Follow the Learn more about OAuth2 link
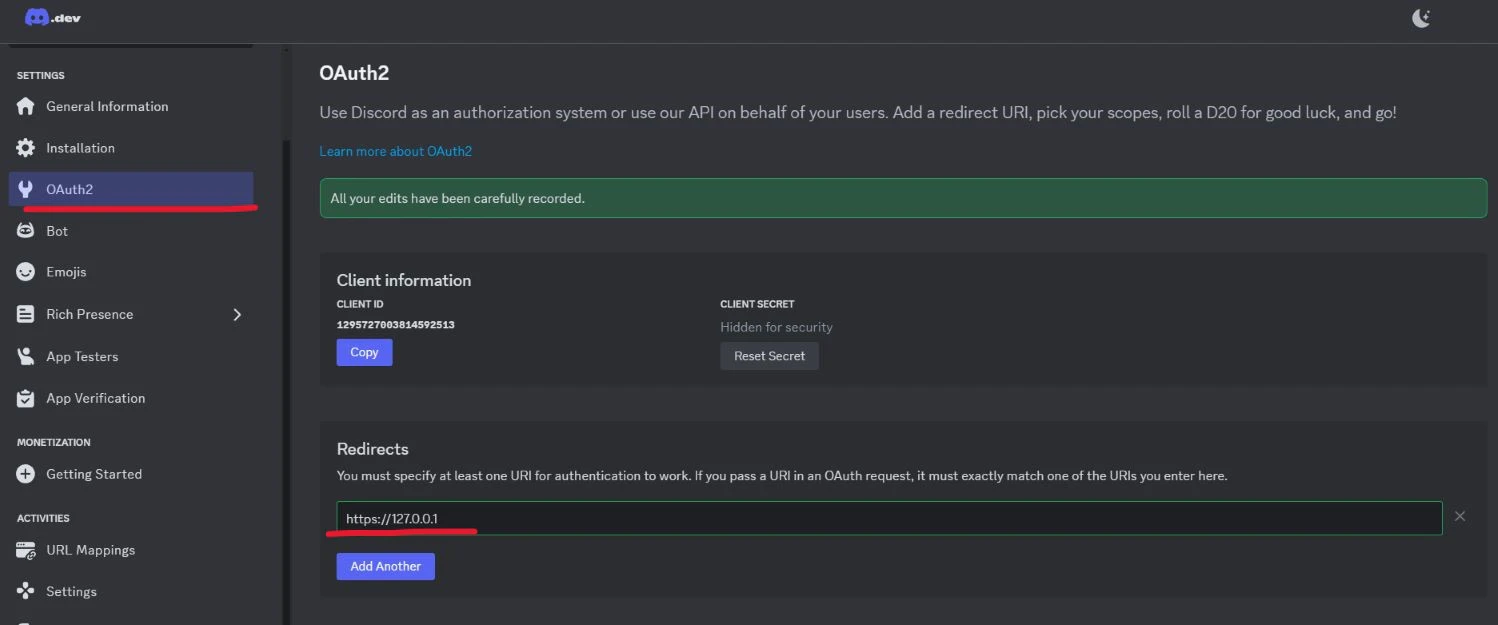 [395, 151]
